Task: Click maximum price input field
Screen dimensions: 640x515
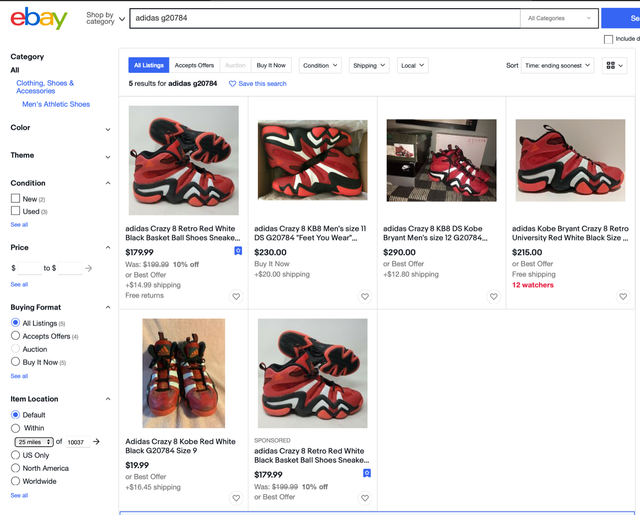Action: click(70, 268)
